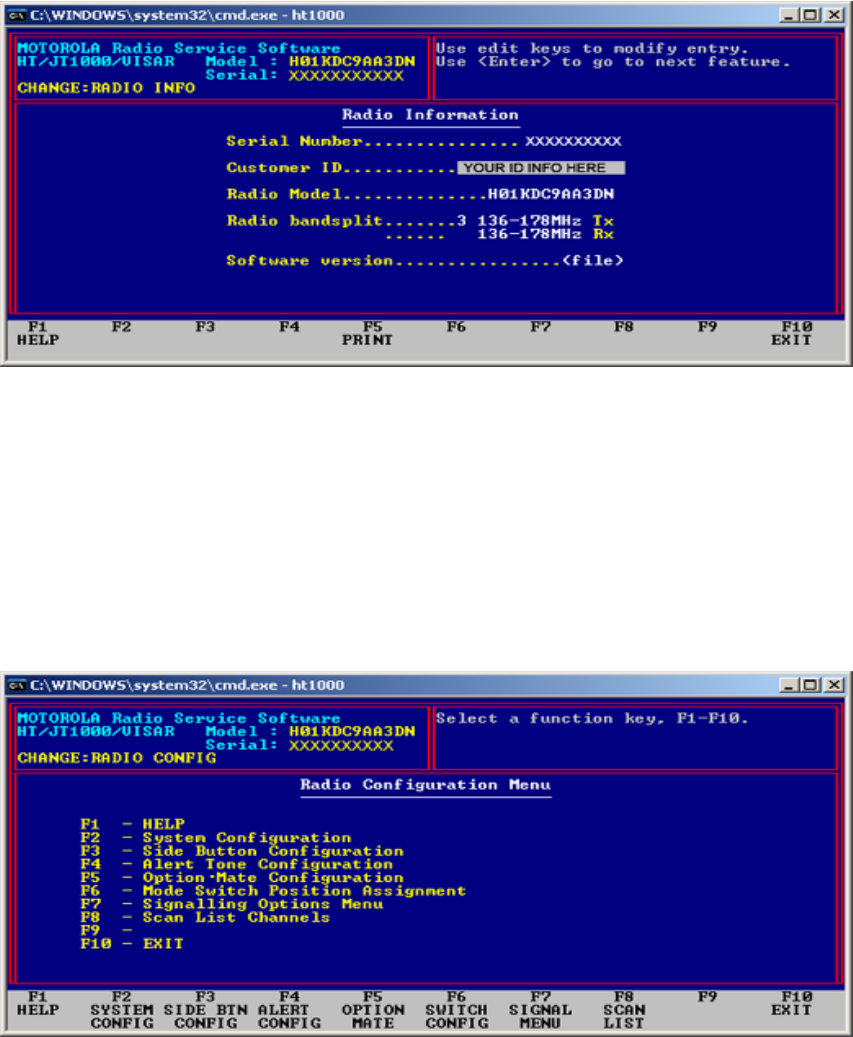Select F8 Scan List Channels entry
Viewport: 853px width, 1037px height.
[x=205, y=917]
